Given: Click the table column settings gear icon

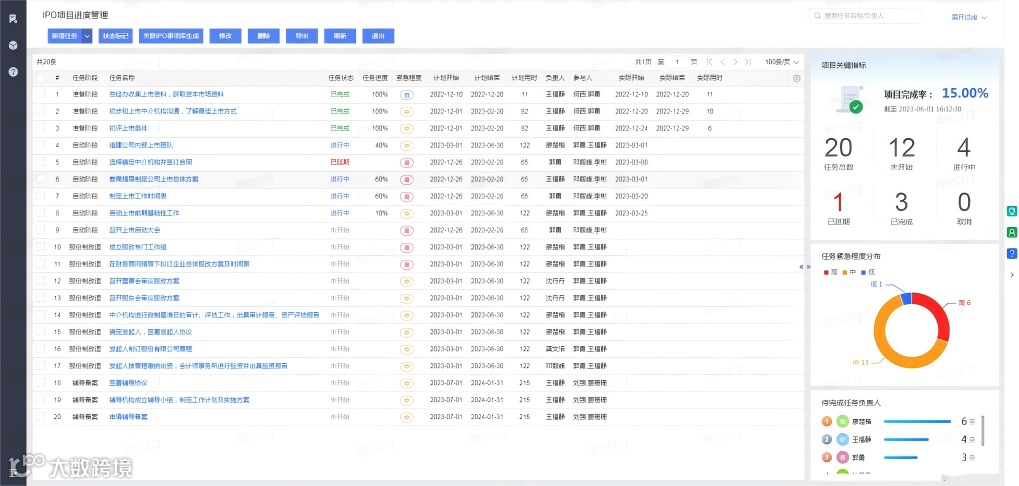Looking at the screenshot, I should pos(797,79).
